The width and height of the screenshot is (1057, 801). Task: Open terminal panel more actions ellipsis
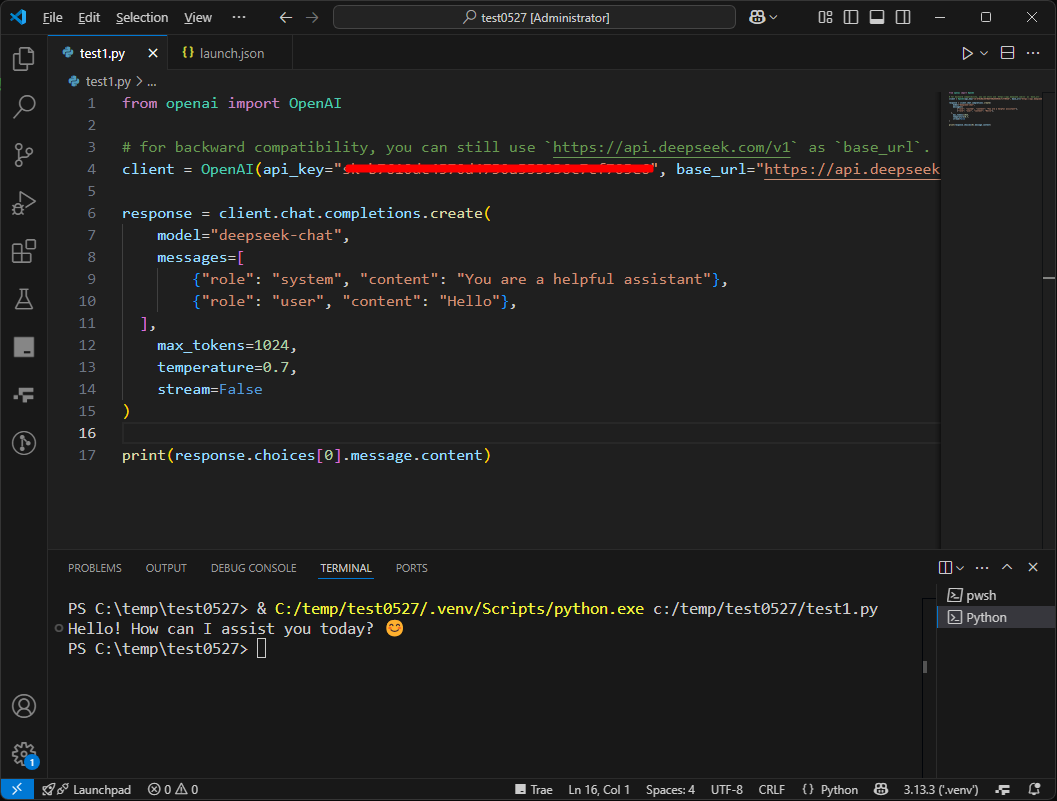tap(982, 568)
